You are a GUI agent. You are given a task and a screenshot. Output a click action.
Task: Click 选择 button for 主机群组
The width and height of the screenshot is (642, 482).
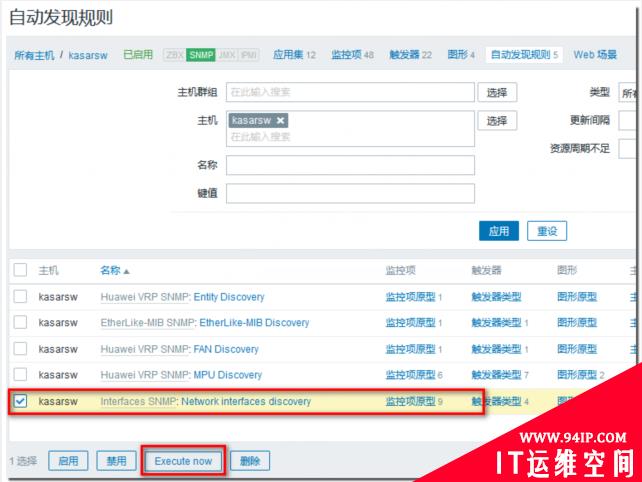pyautogui.click(x=497, y=93)
